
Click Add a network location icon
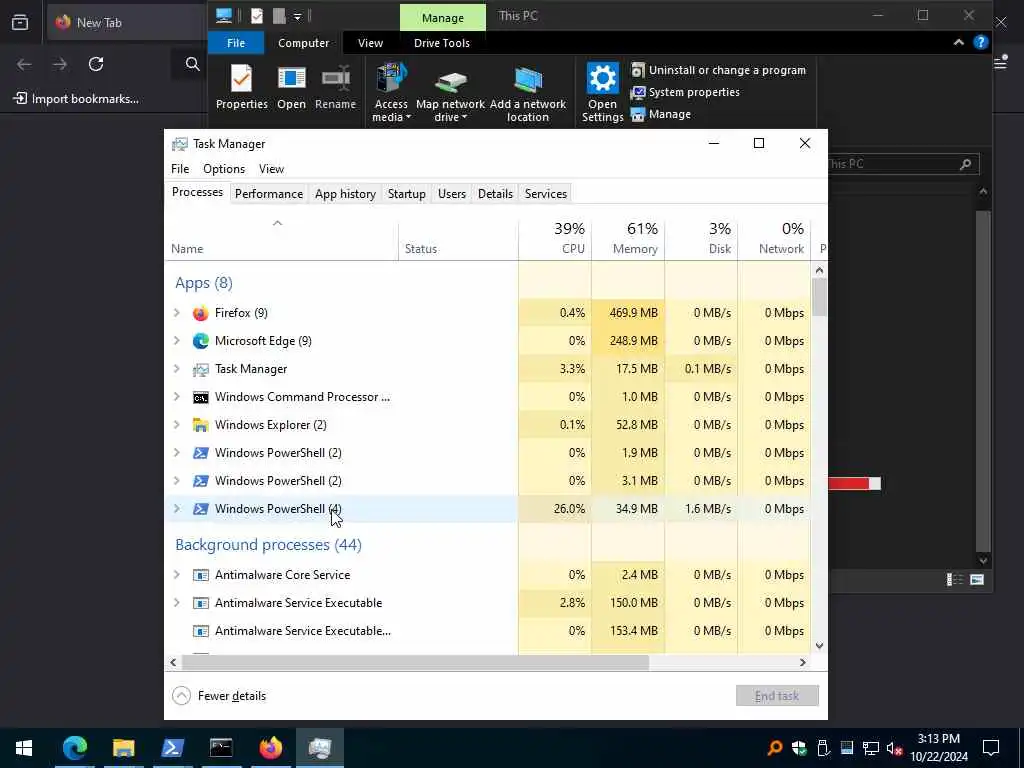point(528,80)
